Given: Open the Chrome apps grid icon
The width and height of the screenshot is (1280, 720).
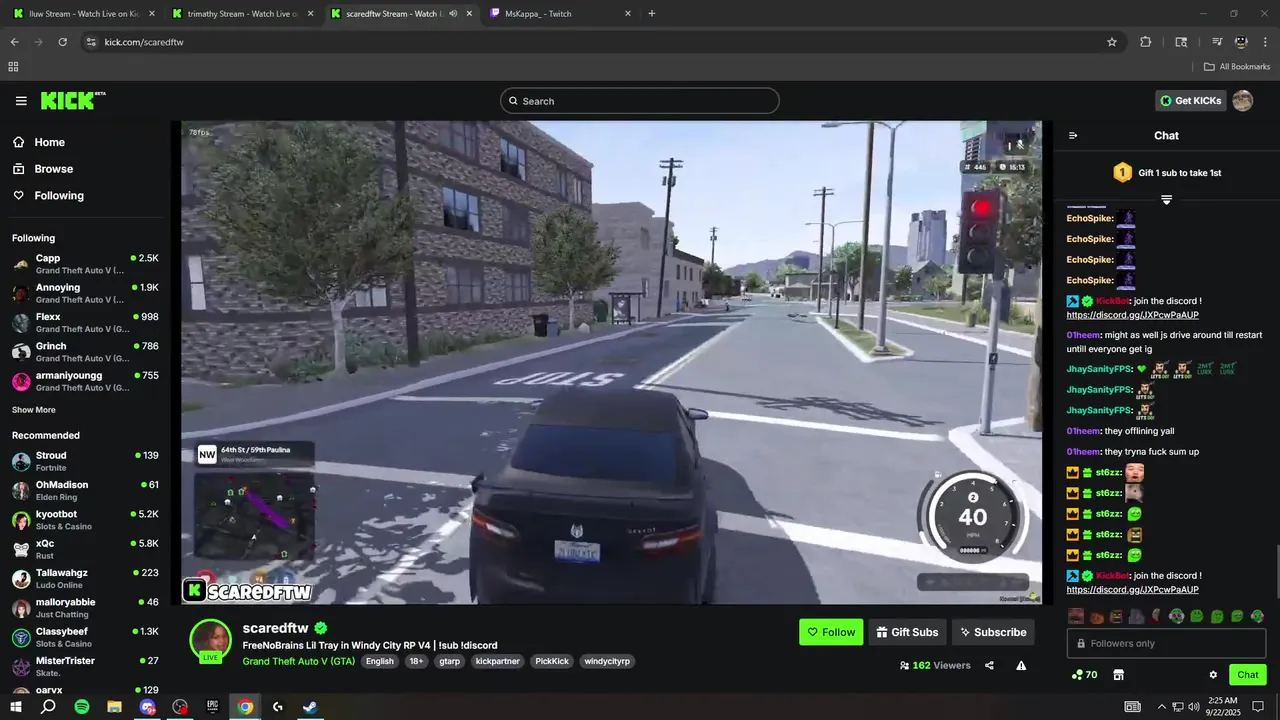Looking at the screenshot, I should 13,67.
